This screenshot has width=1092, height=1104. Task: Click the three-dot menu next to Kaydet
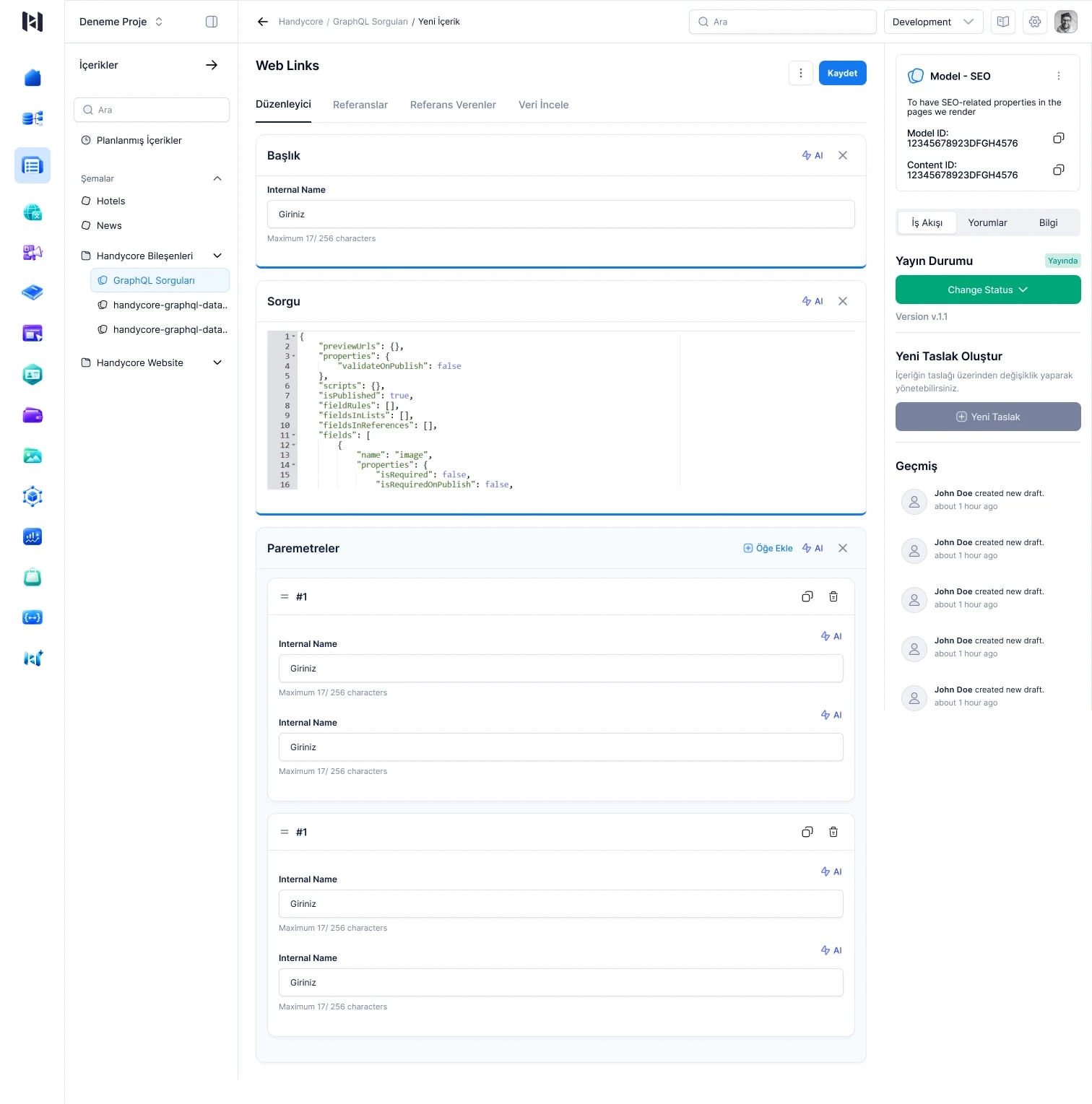coord(801,73)
